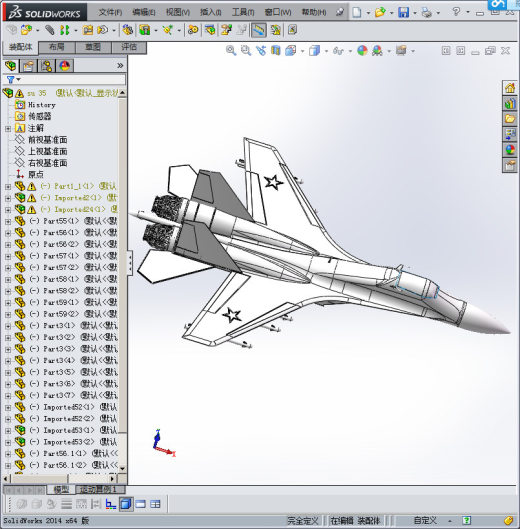
Task: Switch to ConfigurationManager tab icon
Action: click(x=46, y=65)
